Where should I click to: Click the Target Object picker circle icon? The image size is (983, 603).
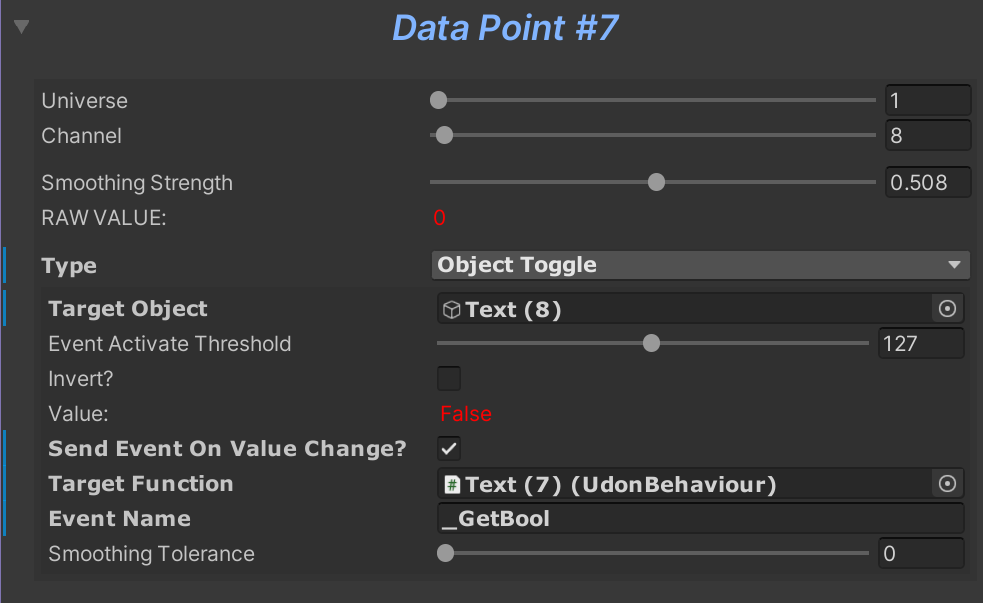click(x=947, y=309)
